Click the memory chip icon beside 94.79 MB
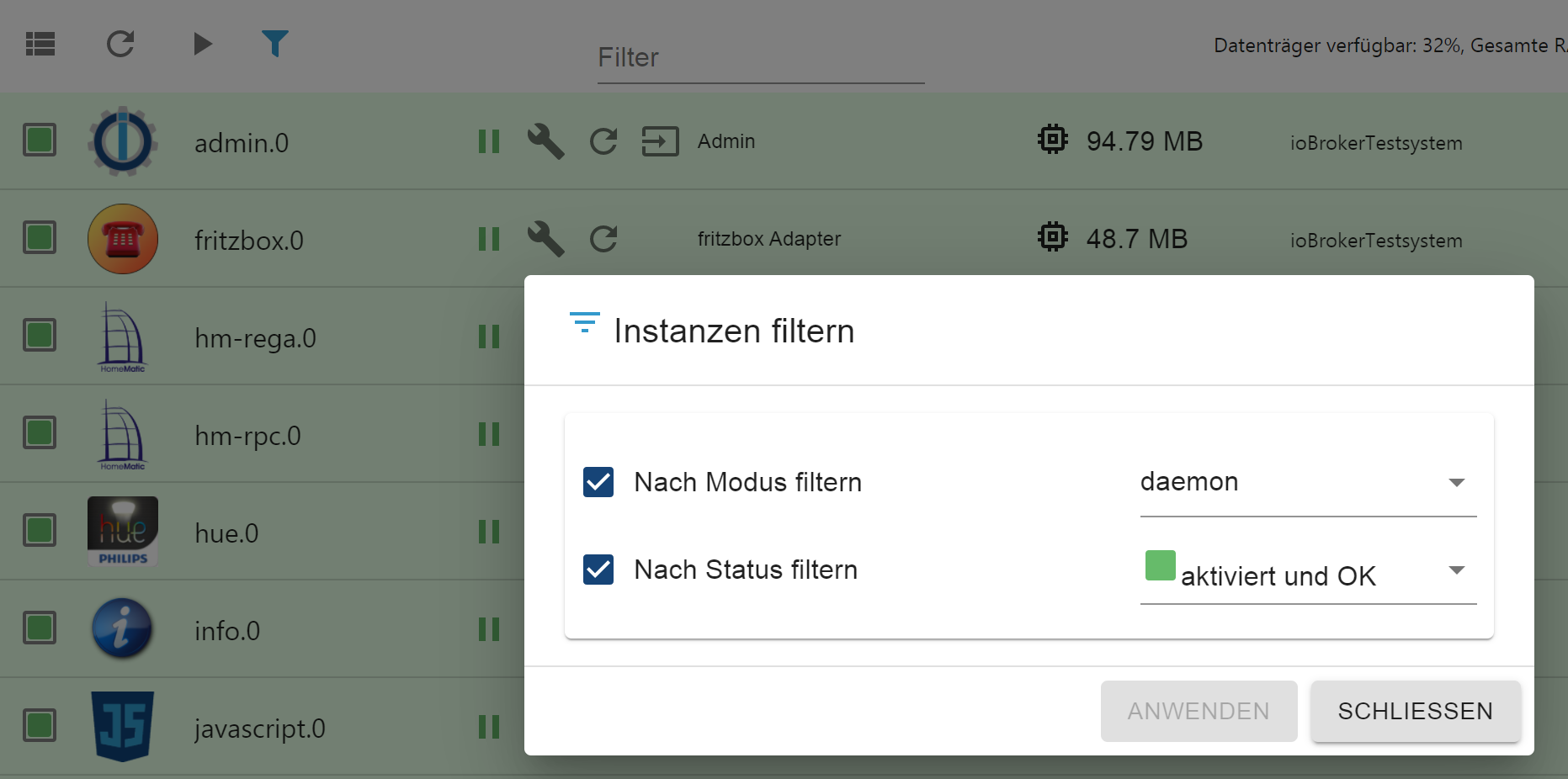Image resolution: width=1568 pixels, height=779 pixels. point(1052,140)
